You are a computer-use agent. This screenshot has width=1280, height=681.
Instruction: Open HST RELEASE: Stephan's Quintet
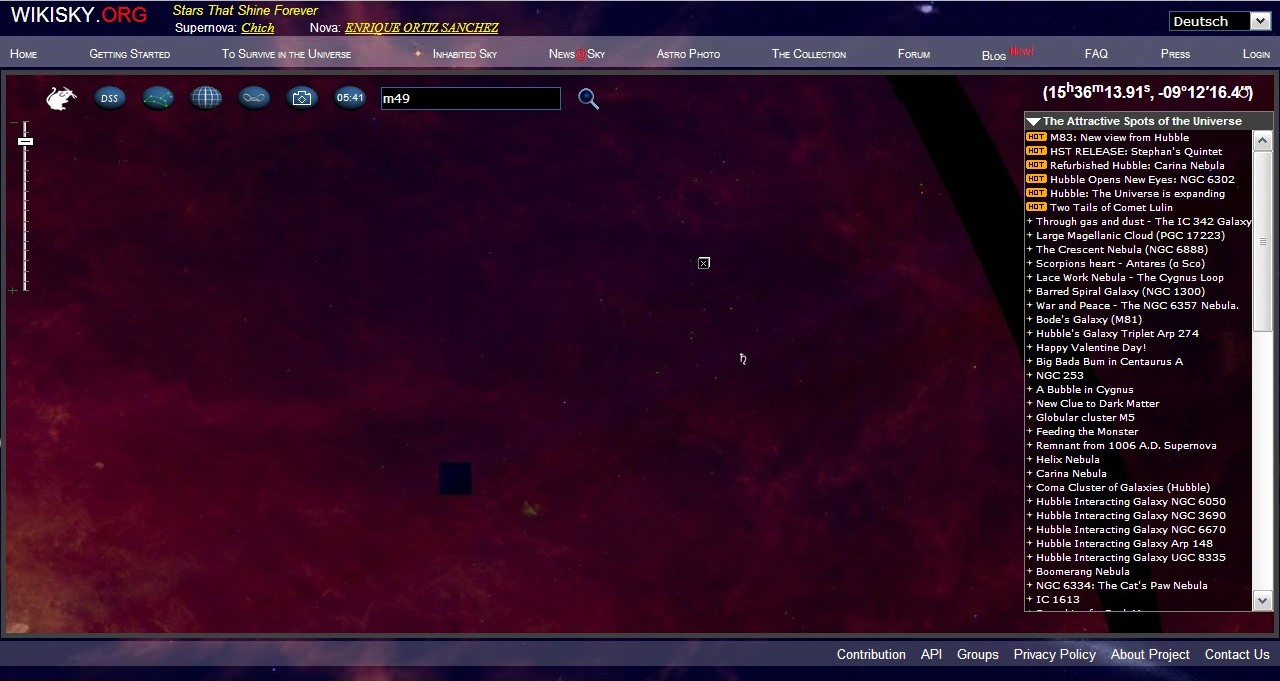point(1136,151)
